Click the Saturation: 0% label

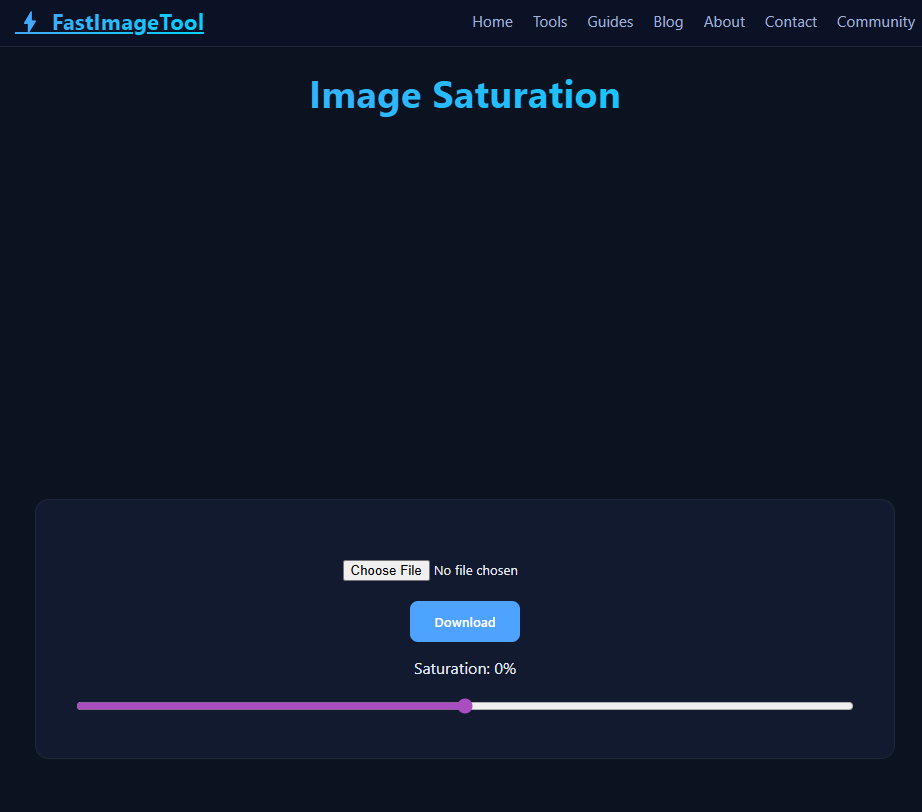[x=464, y=668]
